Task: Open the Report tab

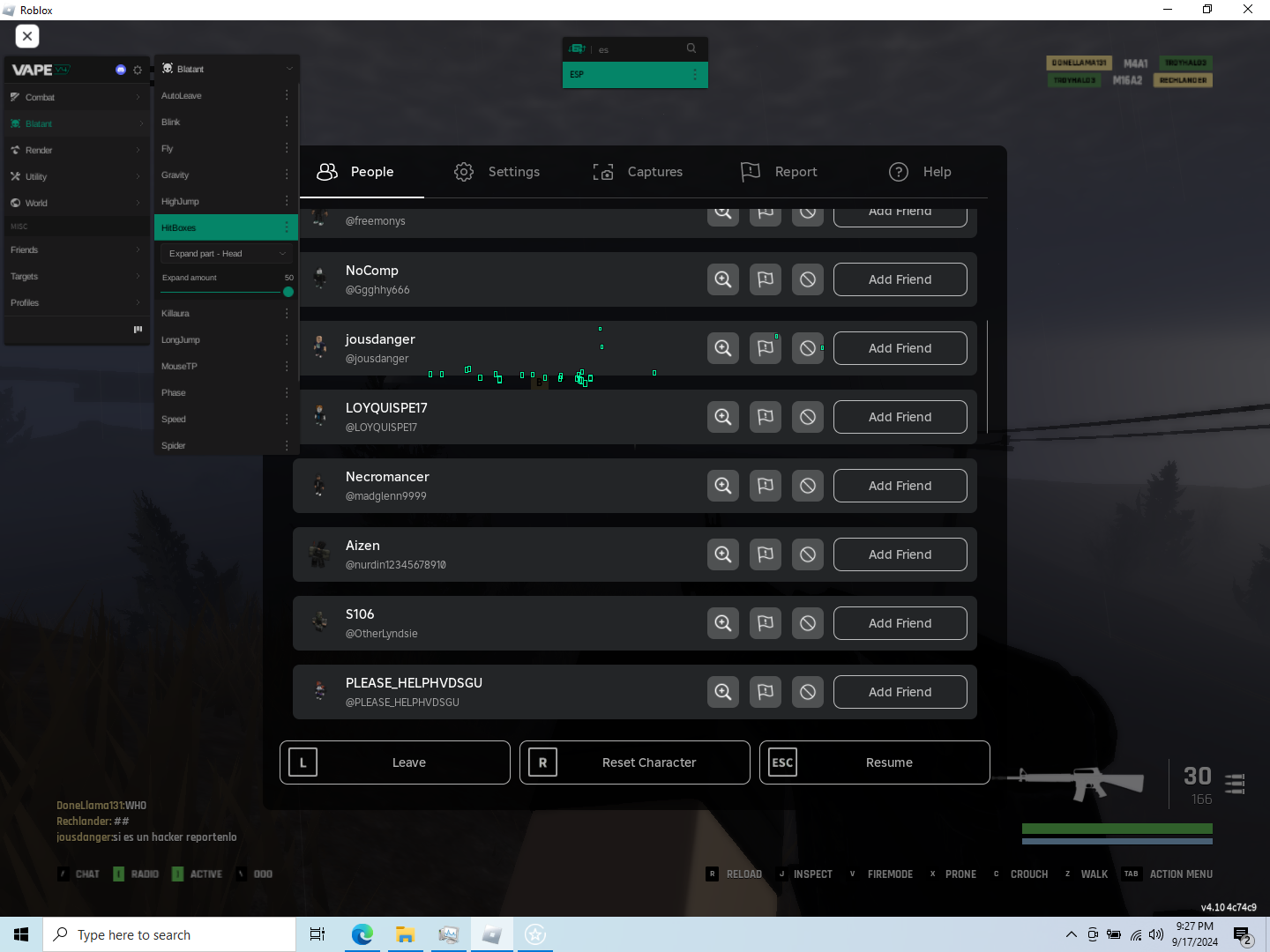Action: [x=779, y=172]
